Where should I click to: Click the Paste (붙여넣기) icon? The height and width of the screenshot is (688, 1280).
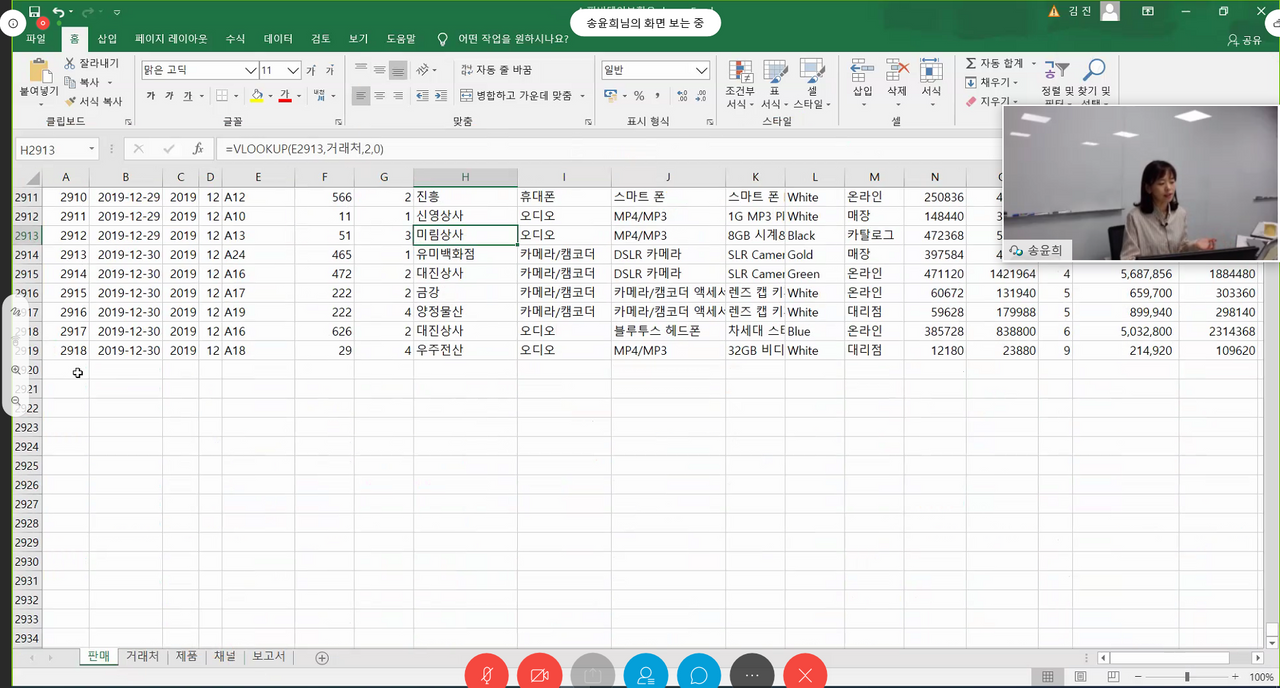click(x=40, y=73)
